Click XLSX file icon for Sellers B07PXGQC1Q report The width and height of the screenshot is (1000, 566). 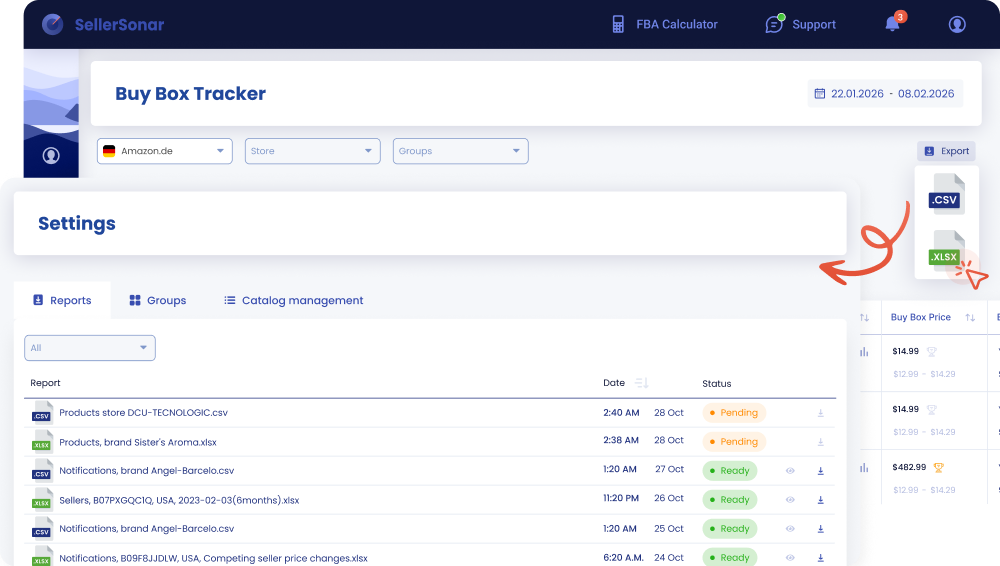(42, 500)
